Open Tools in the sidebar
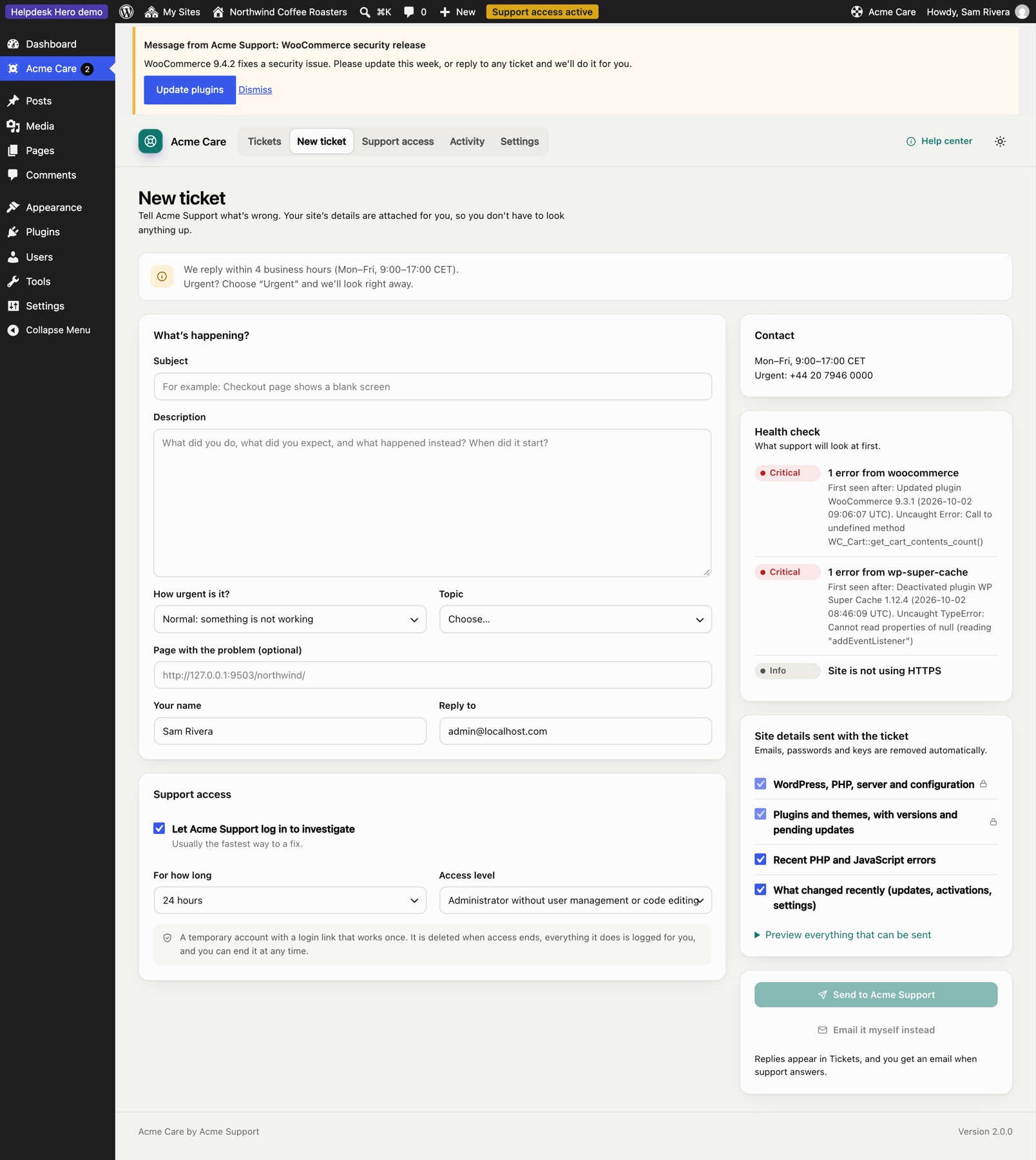Image resolution: width=1036 pixels, height=1160 pixels. [57, 281]
